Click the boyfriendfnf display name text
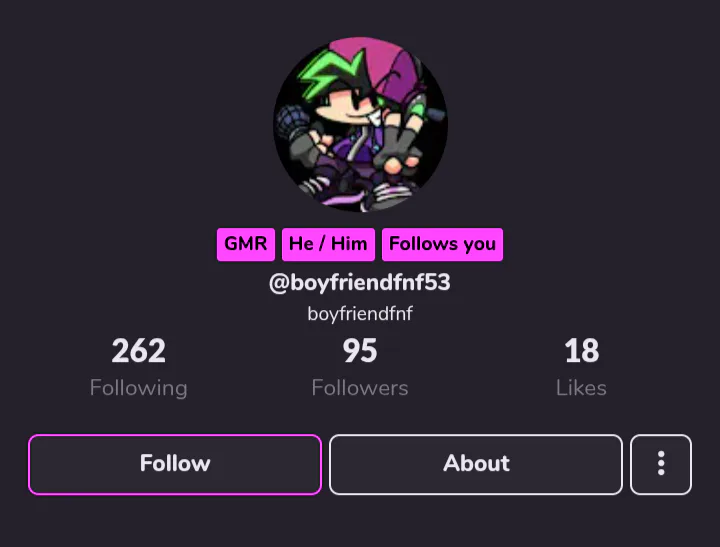The width and height of the screenshot is (720, 547). click(x=360, y=314)
